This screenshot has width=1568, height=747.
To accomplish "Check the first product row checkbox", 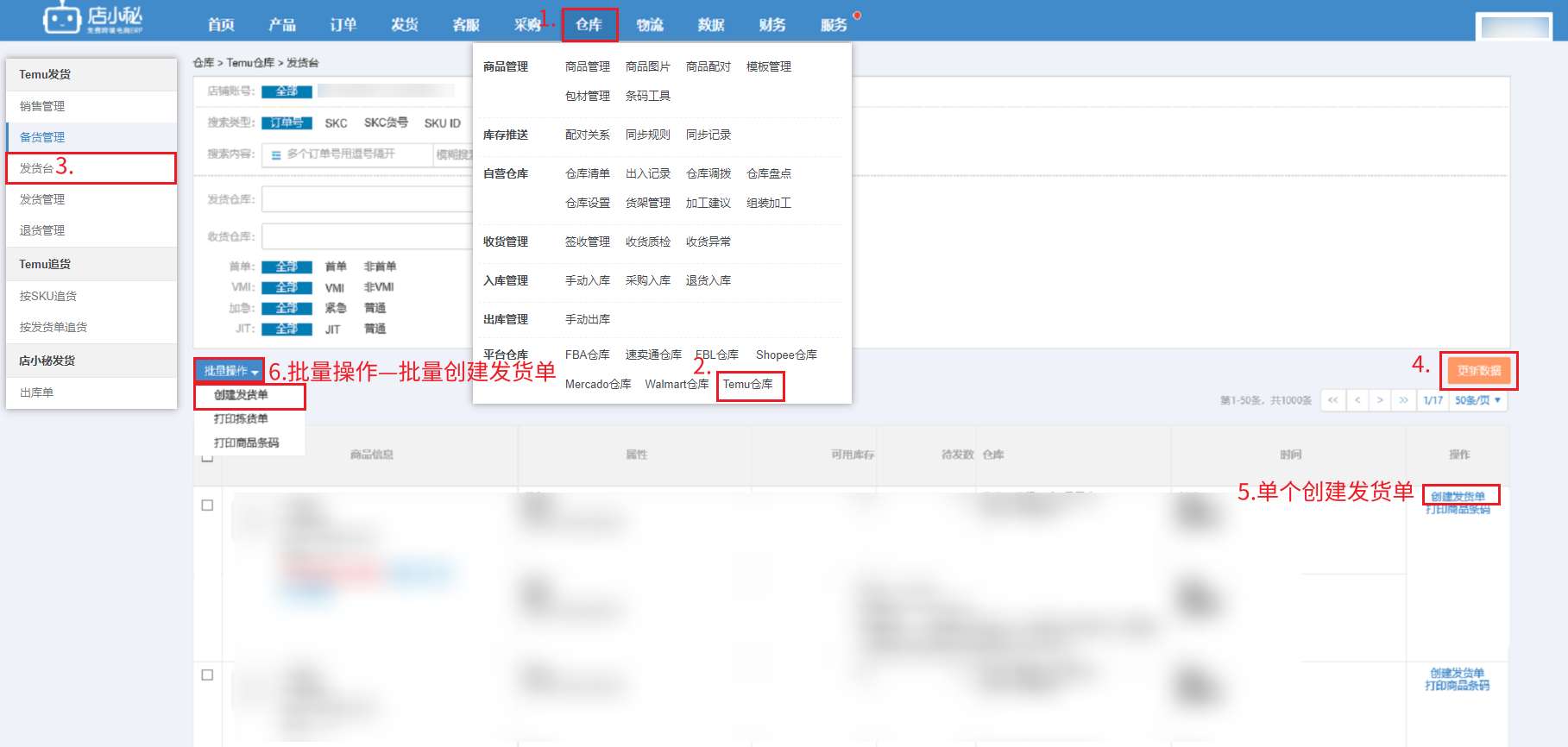I will pyautogui.click(x=207, y=505).
